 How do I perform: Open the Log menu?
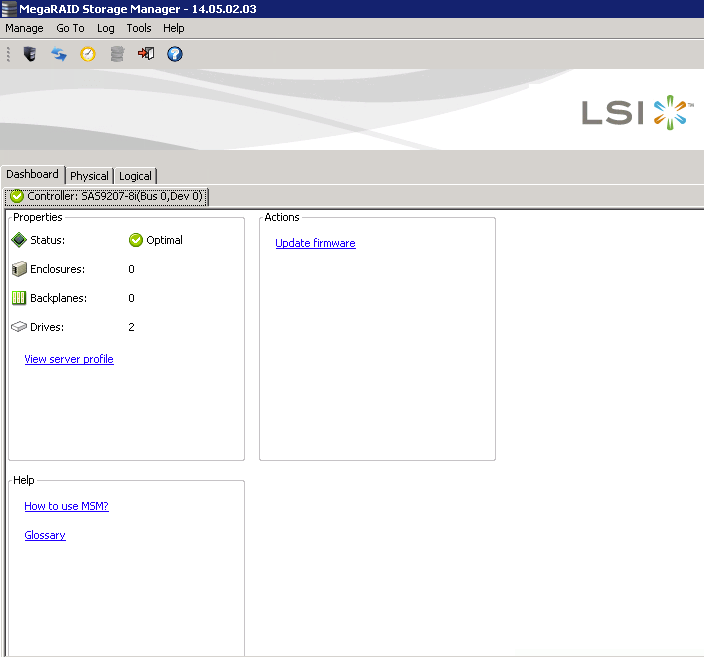(x=106, y=29)
